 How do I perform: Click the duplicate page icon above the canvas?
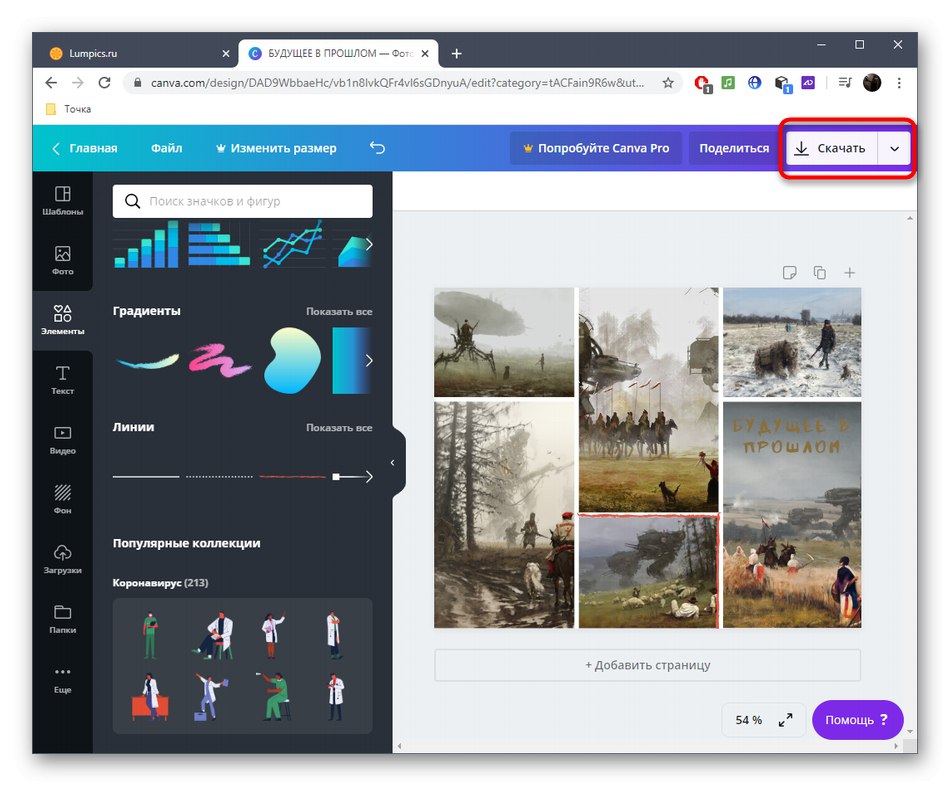[x=820, y=273]
